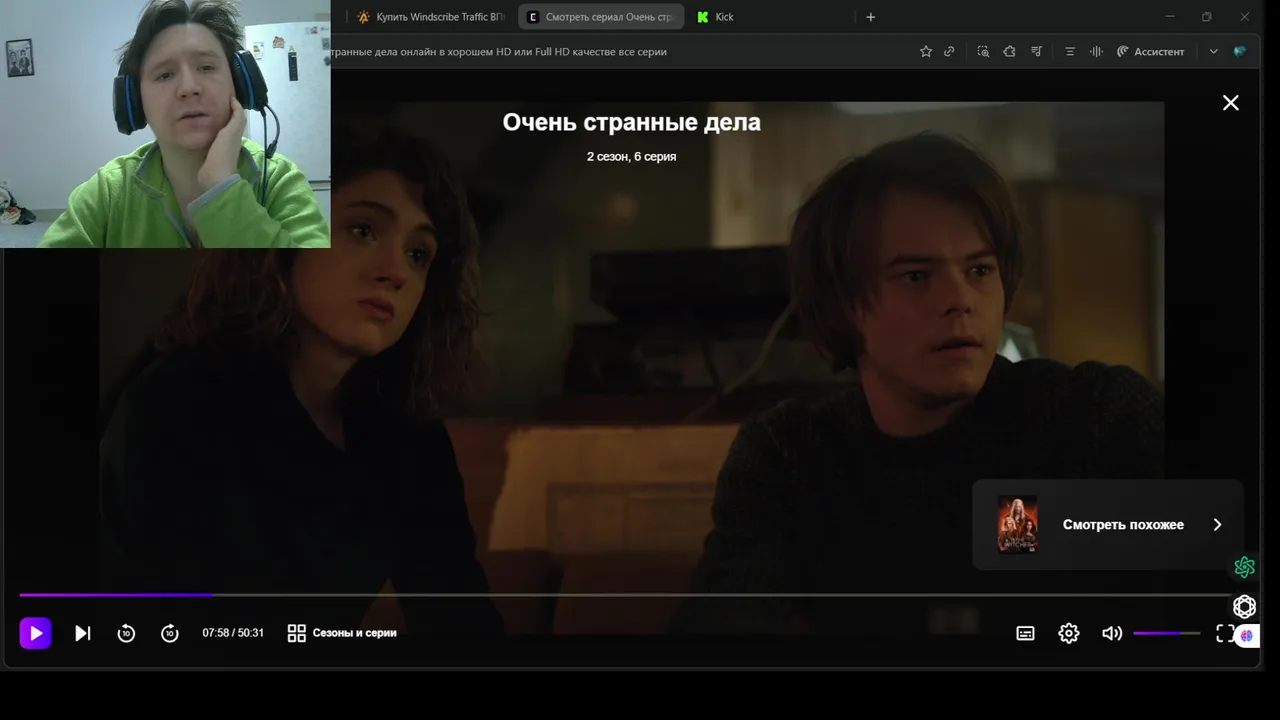
Task: Click the time display 07:58 / 50:31
Action: coord(233,633)
